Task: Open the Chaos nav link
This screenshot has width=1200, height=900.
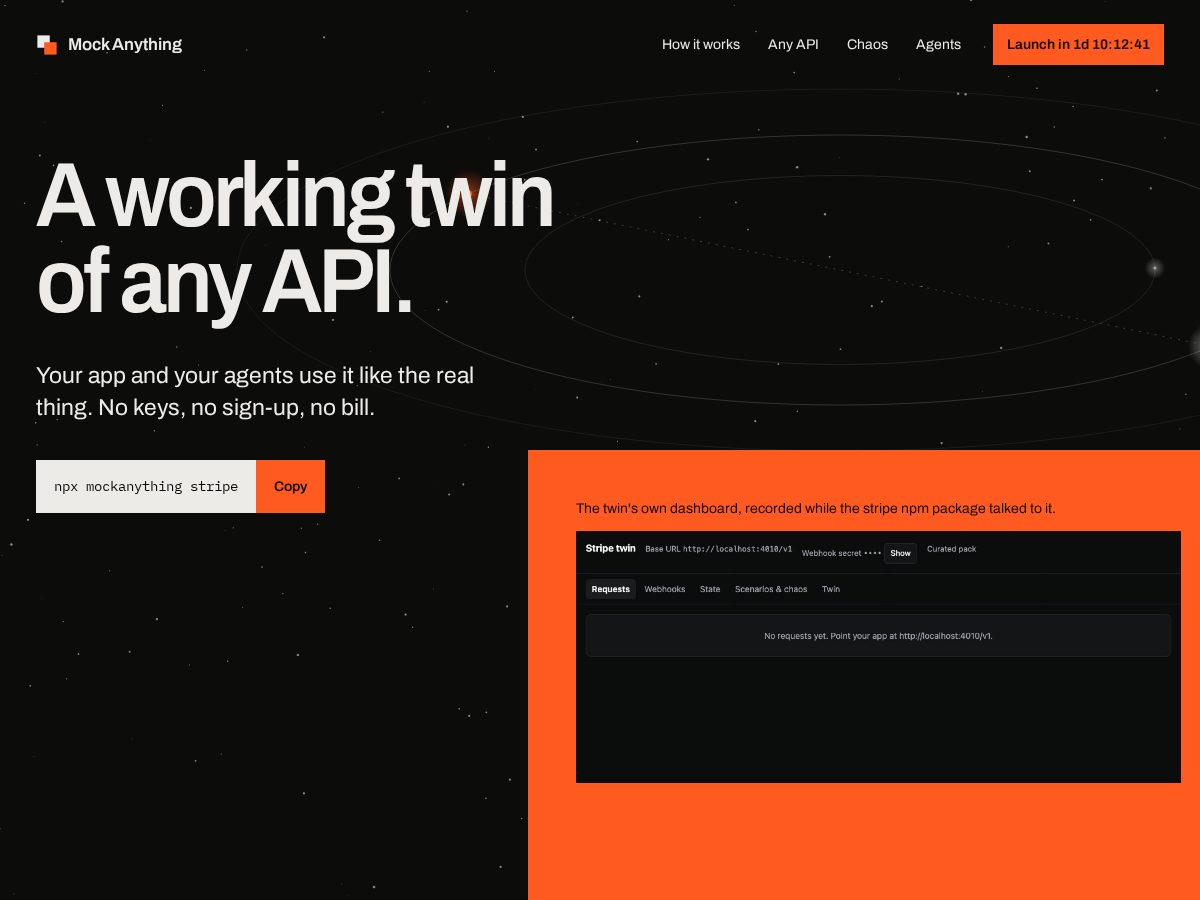Action: [x=867, y=44]
